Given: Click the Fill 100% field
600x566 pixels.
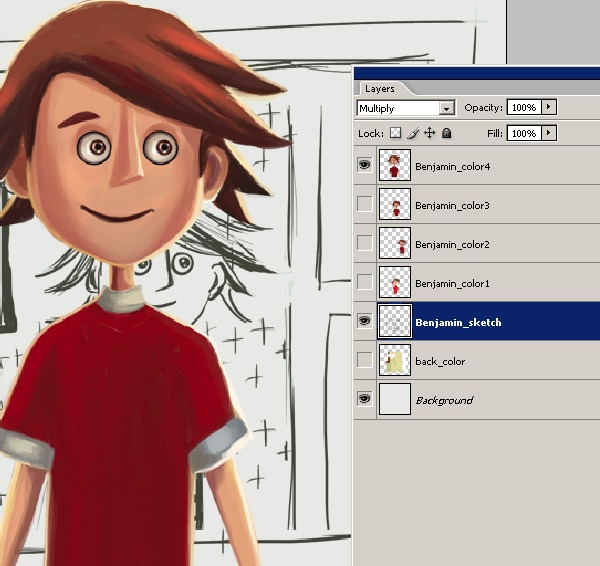Looking at the screenshot, I should pyautogui.click(x=524, y=133).
